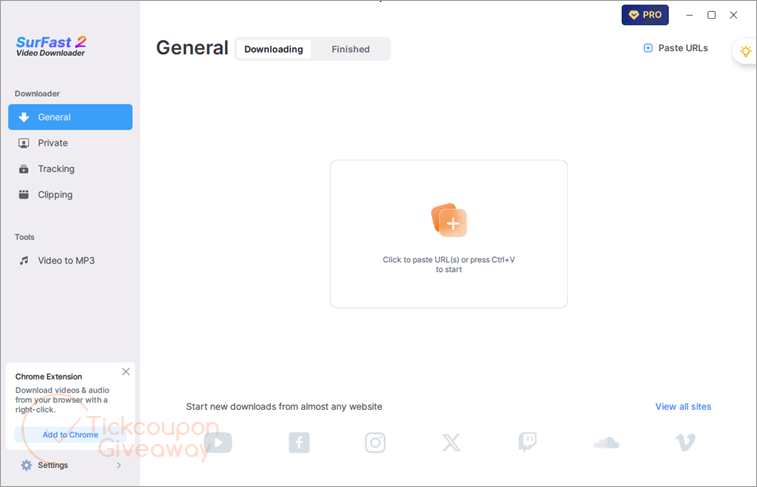
Task: Click the Private profile icon
Action: pyautogui.click(x=24, y=143)
